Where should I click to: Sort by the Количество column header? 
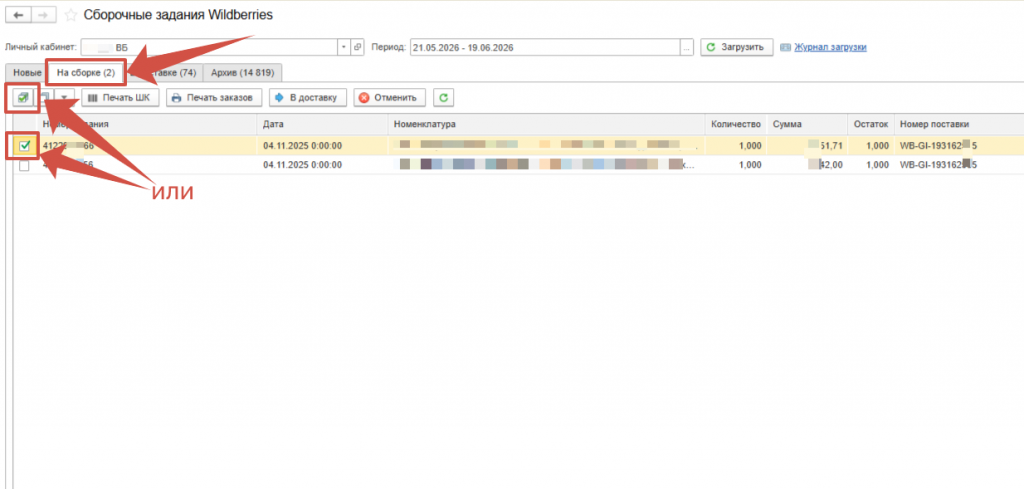click(x=736, y=124)
